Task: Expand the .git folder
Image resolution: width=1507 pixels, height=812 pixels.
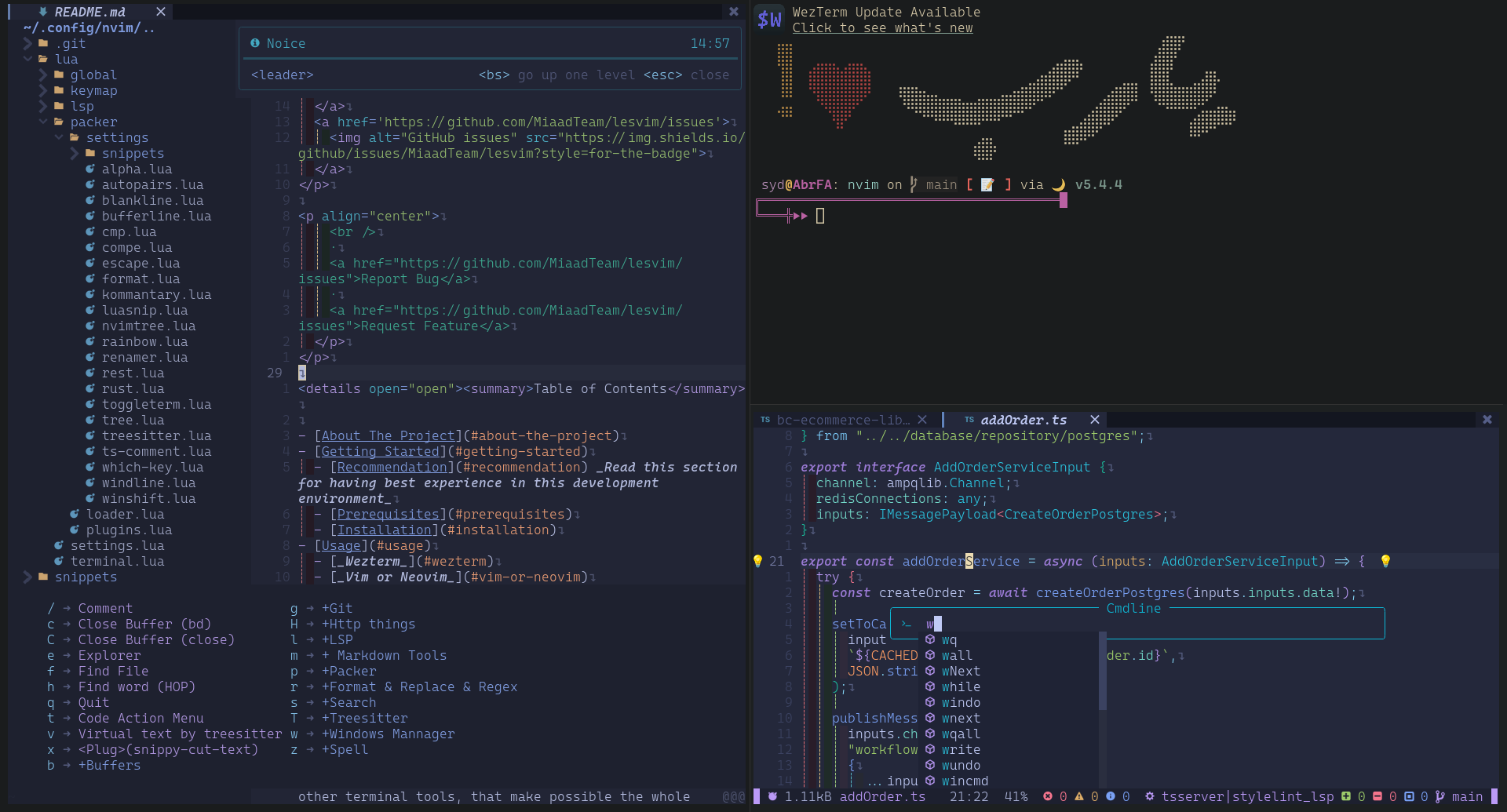Action: 27,43
